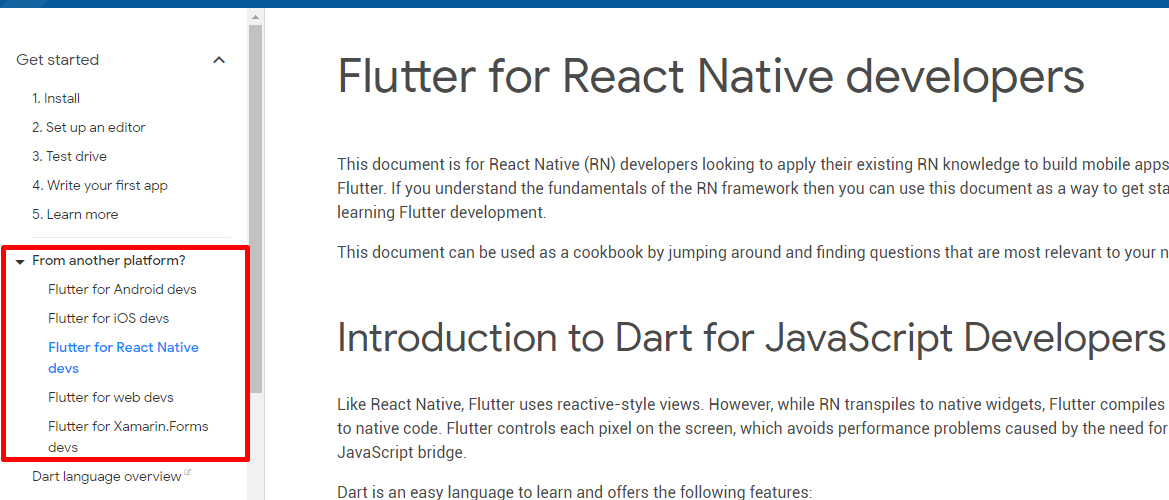Click the sidebar scrollbar thumb
1169x500 pixels.
[255, 209]
